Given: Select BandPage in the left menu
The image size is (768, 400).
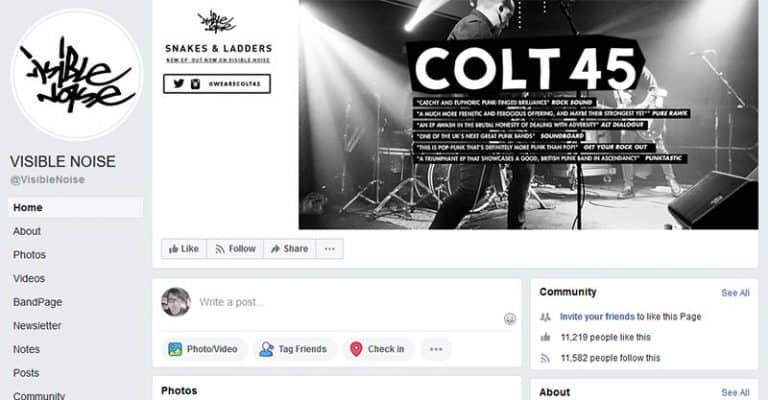Looking at the screenshot, I should [x=38, y=302].
